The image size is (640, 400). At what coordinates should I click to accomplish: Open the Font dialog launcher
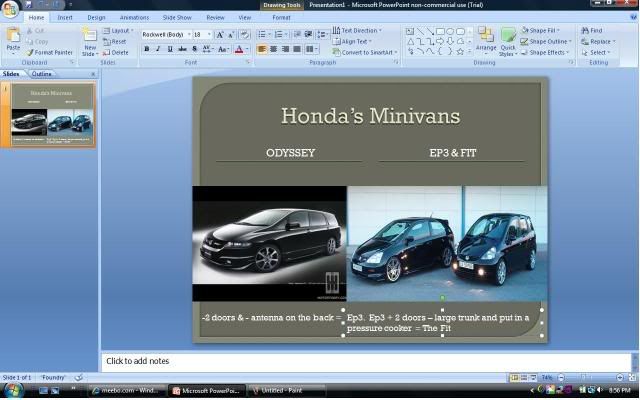248,62
